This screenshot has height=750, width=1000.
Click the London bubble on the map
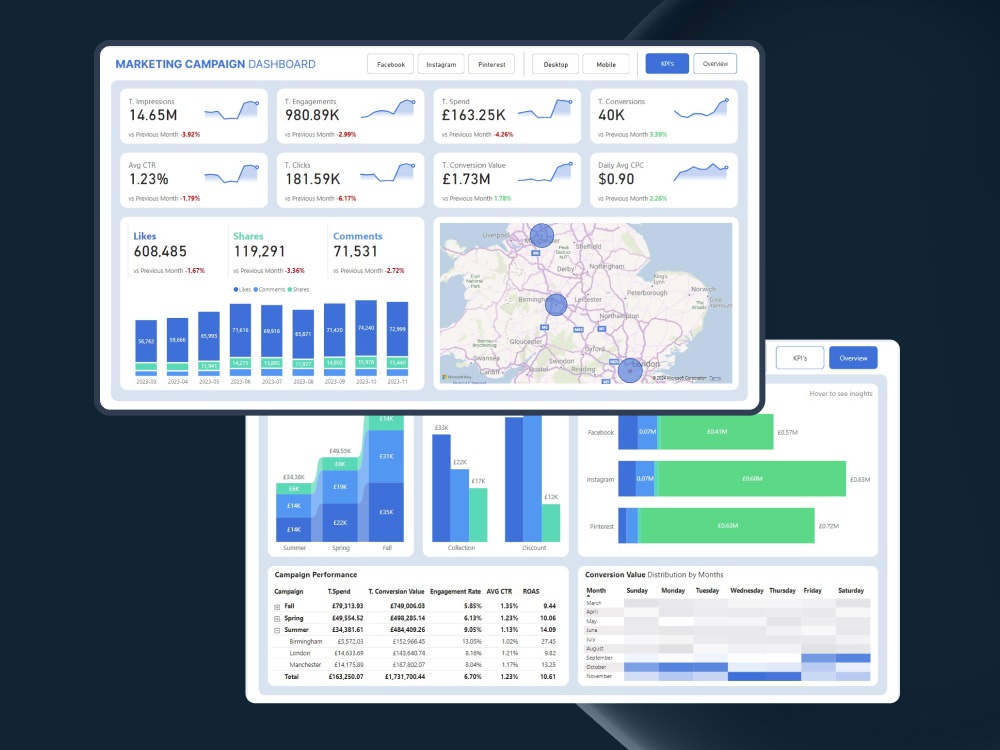point(630,371)
